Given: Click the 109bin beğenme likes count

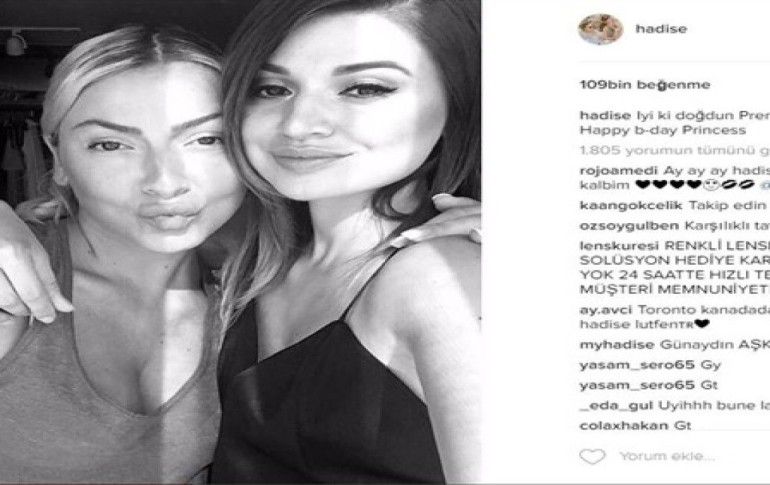Looking at the screenshot, I should coord(645,85).
